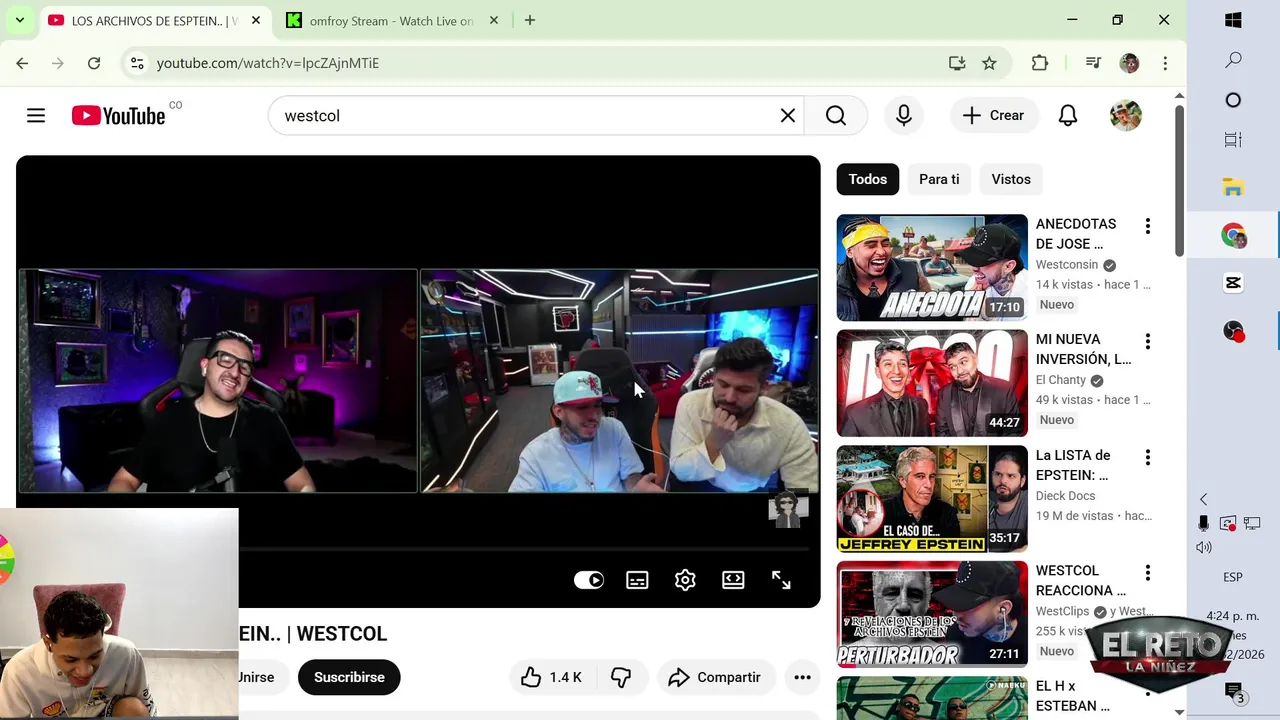Start voice search with microphone
1280x720 pixels.
(904, 116)
